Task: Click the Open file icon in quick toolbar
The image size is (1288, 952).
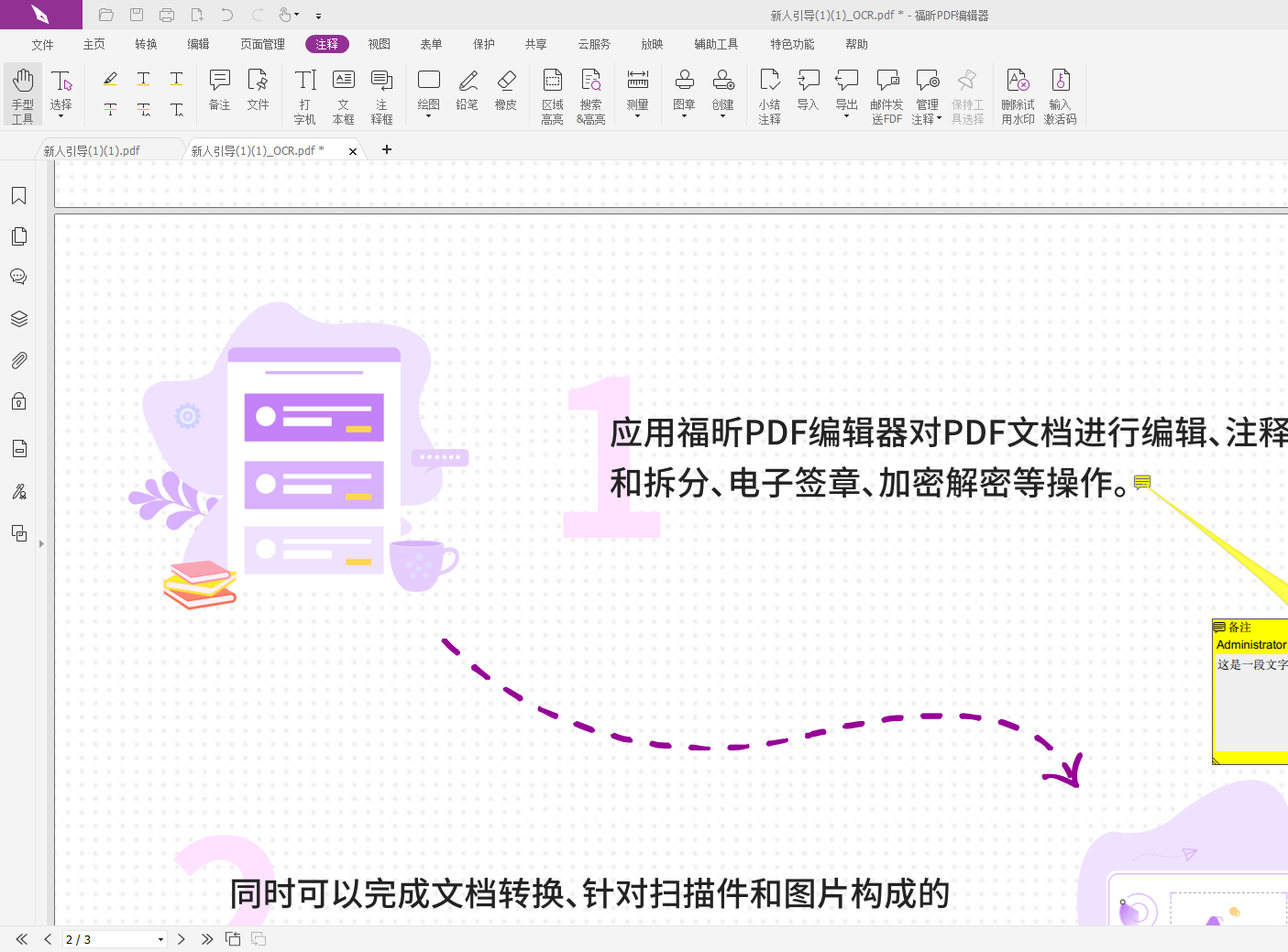Action: (x=105, y=15)
